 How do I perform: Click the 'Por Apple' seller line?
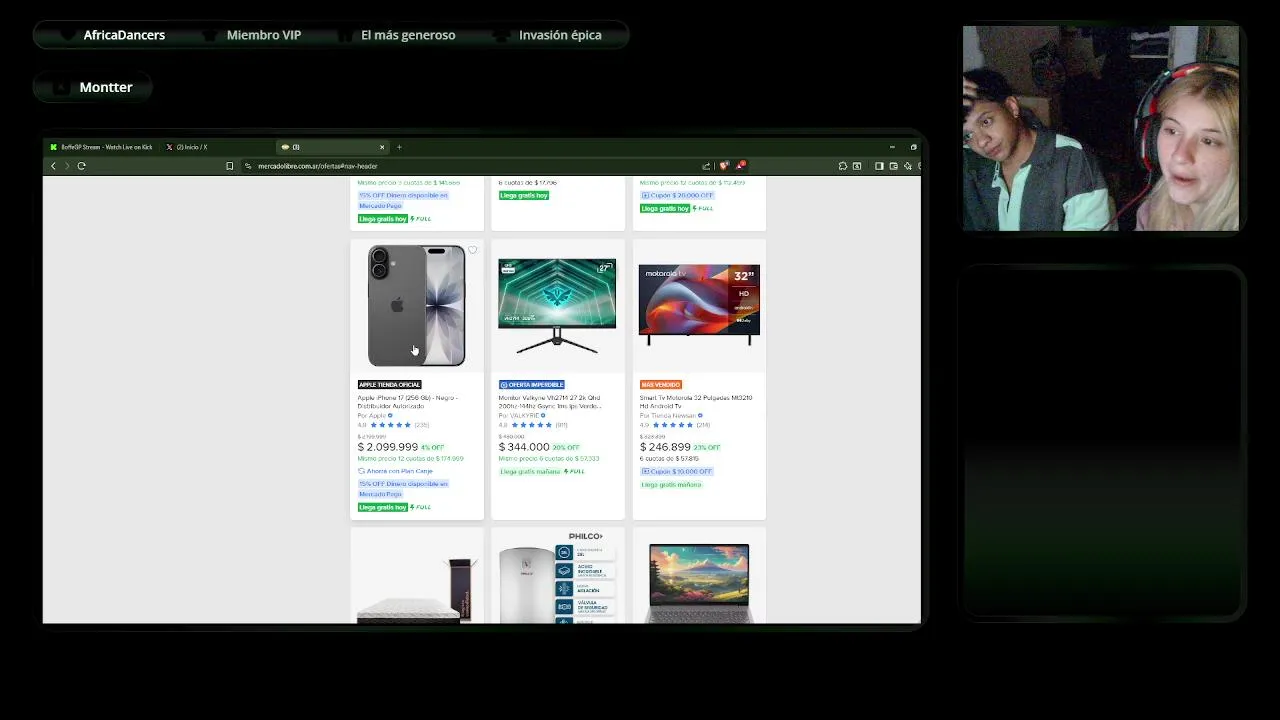[x=375, y=416]
